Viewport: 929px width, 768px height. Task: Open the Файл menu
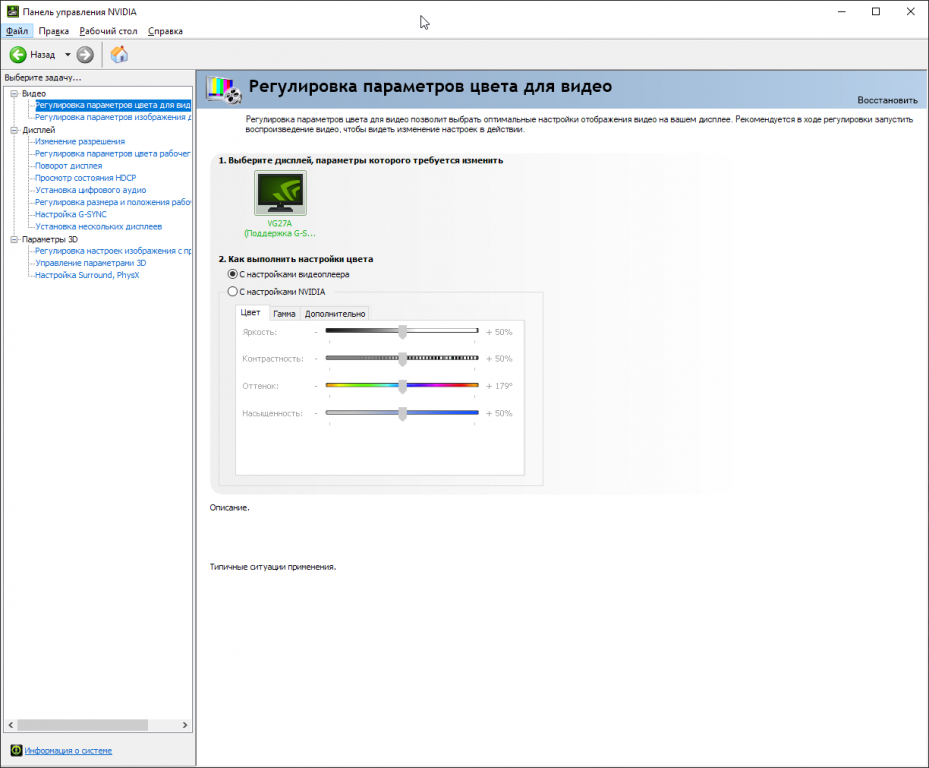click(17, 31)
